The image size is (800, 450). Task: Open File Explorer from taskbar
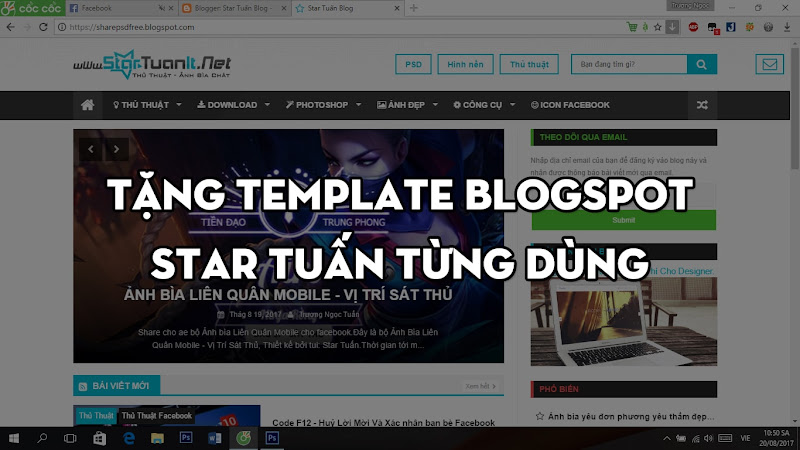tap(157, 438)
